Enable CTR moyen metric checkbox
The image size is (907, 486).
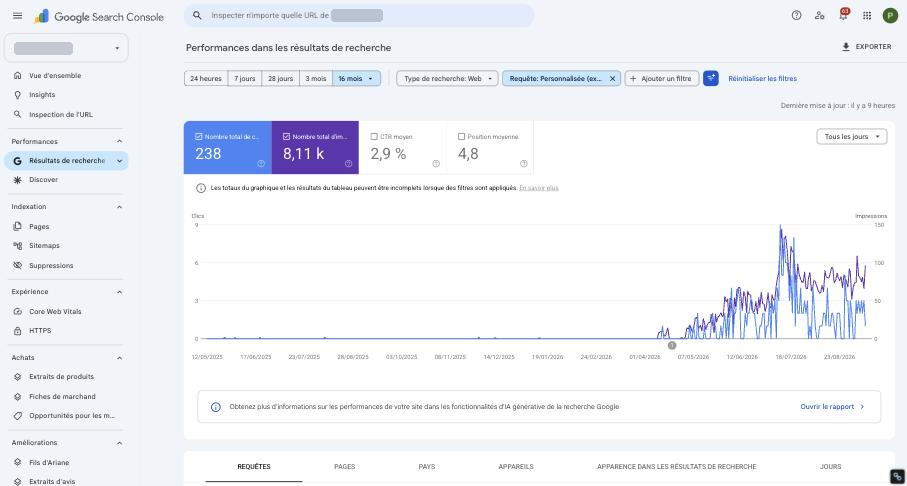(x=374, y=137)
